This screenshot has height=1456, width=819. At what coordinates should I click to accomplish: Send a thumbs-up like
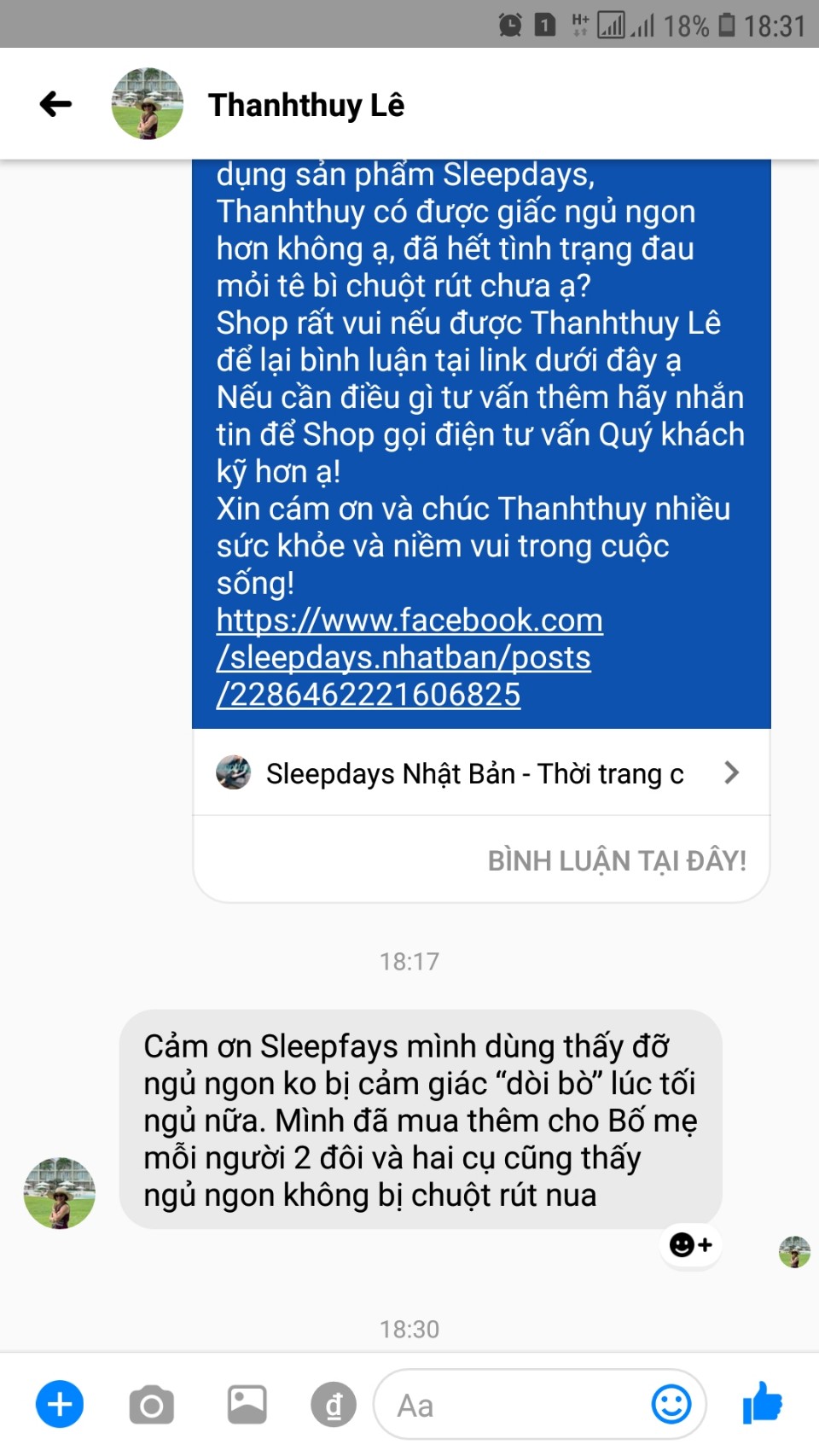(x=762, y=1403)
